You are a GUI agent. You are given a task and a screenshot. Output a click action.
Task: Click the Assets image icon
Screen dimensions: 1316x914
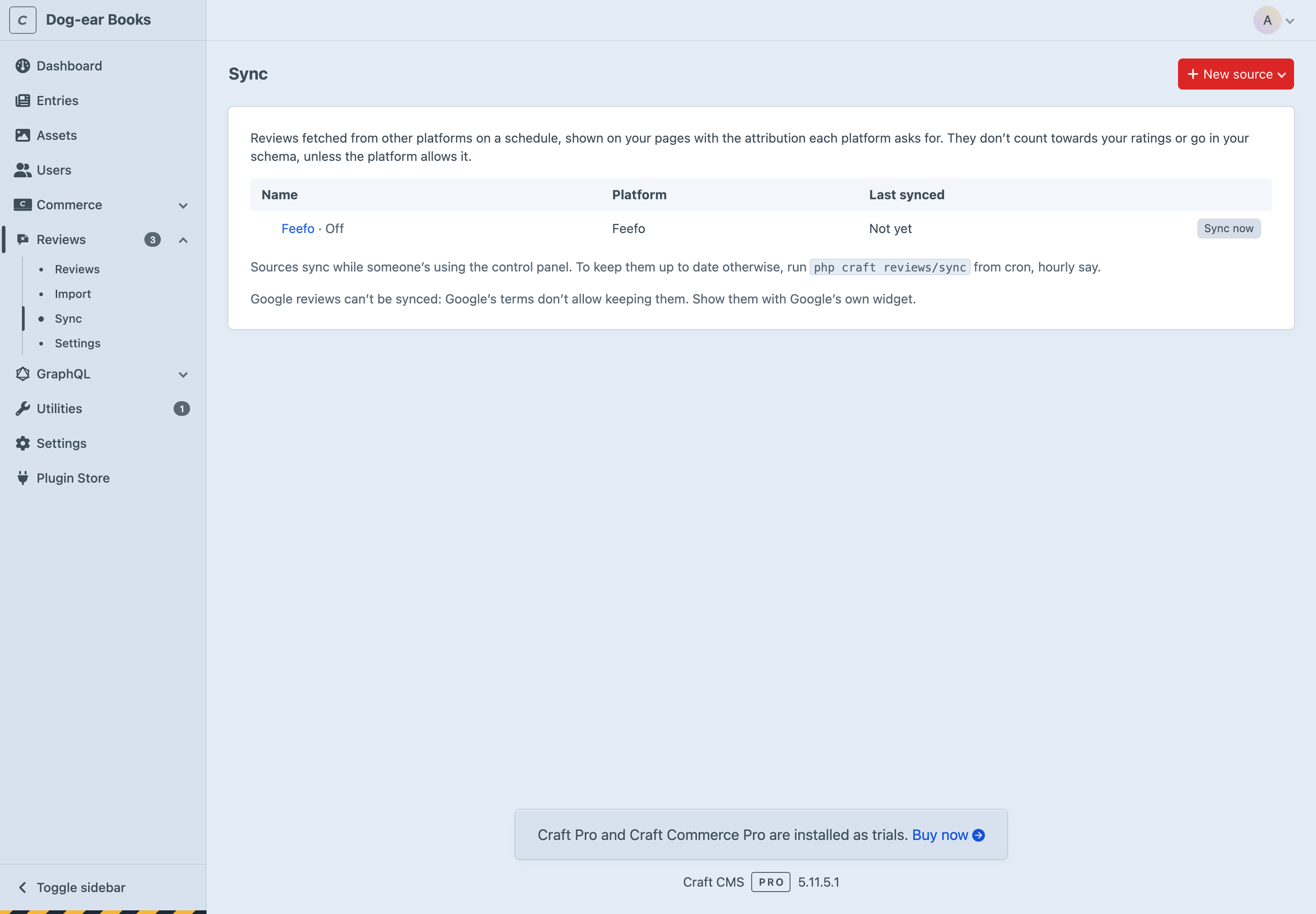point(22,135)
